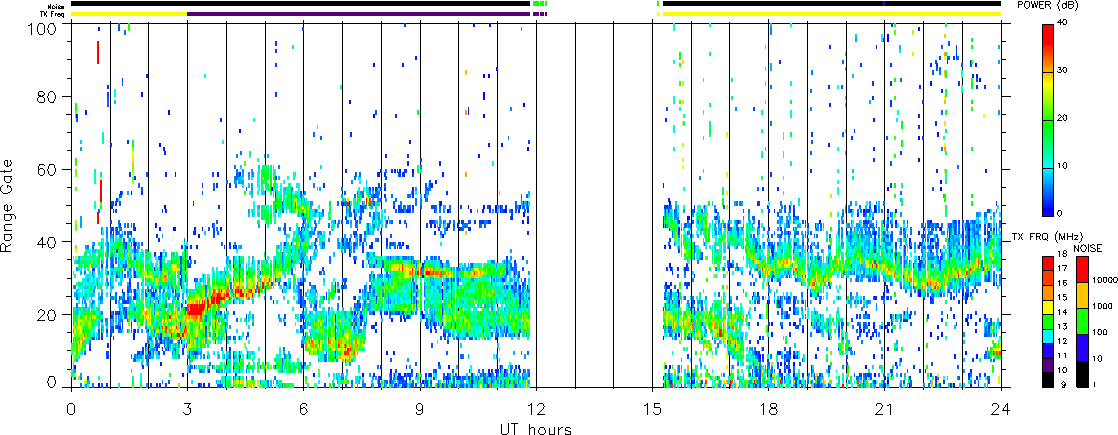The width and height of the screenshot is (1118, 435).
Task: Pick the yellow swatch in TX FRQ legend
Action: coord(1048,307)
